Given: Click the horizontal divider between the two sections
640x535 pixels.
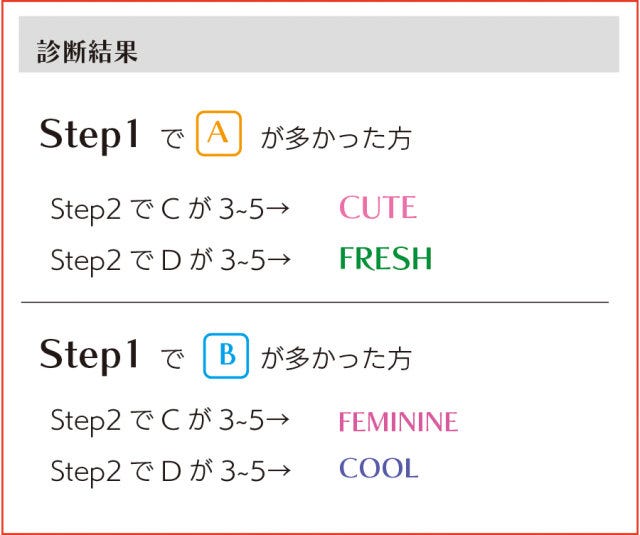Looking at the screenshot, I should [314, 301].
